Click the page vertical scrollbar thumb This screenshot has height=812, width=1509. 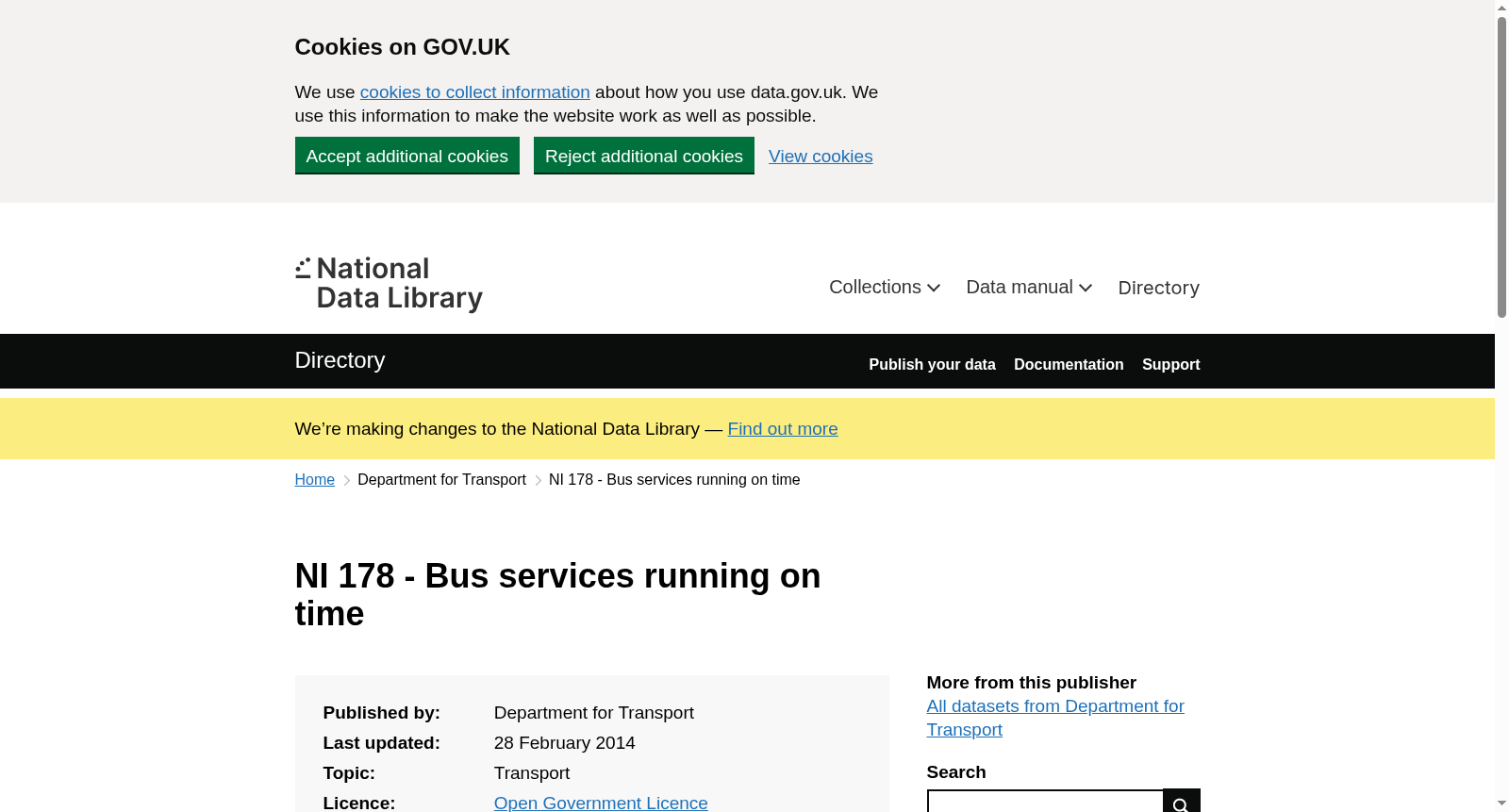coord(1501,167)
